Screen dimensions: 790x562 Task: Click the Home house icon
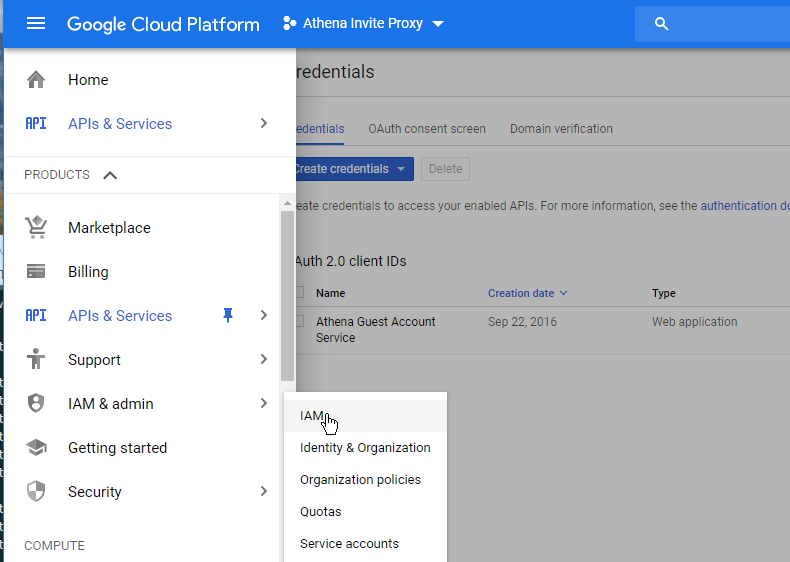point(36,80)
